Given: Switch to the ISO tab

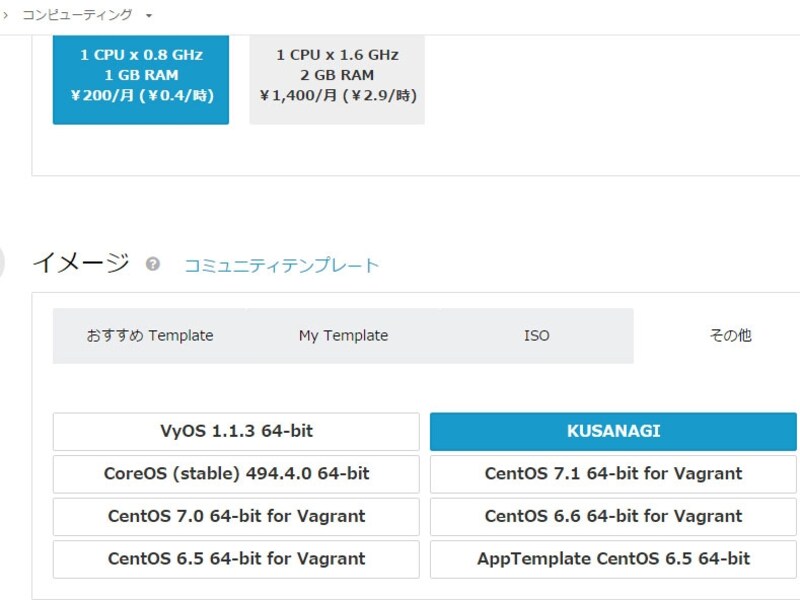Looking at the screenshot, I should pyautogui.click(x=537, y=335).
